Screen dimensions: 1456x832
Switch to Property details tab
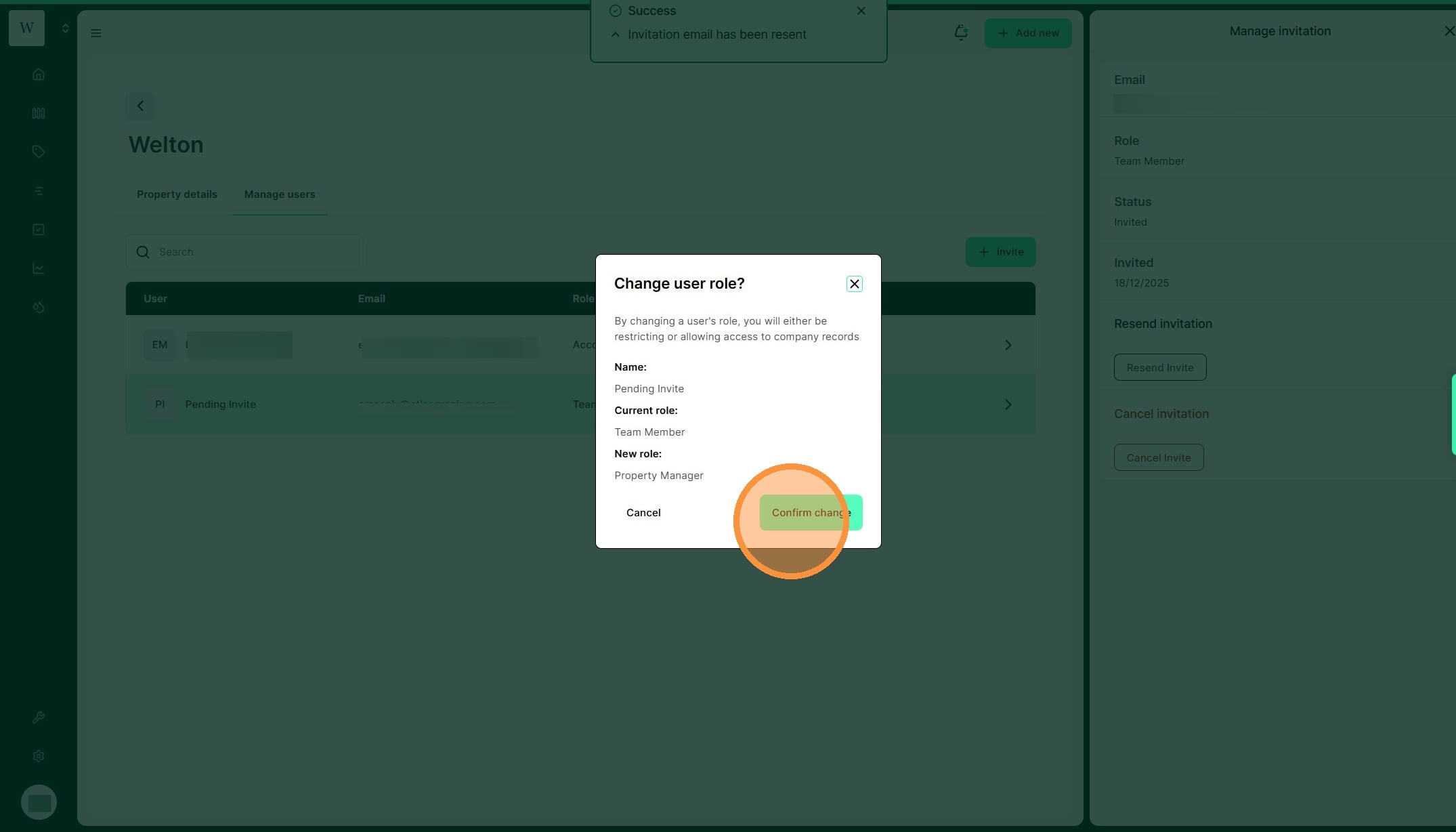(177, 194)
